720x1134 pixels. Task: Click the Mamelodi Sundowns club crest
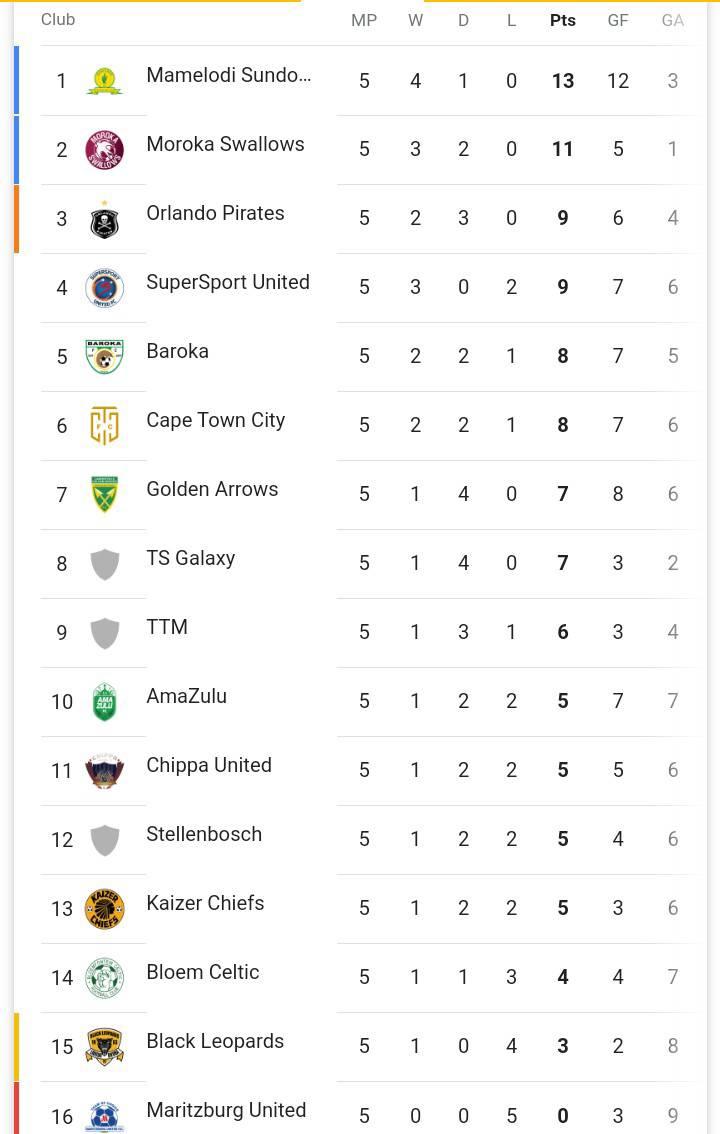click(x=105, y=81)
